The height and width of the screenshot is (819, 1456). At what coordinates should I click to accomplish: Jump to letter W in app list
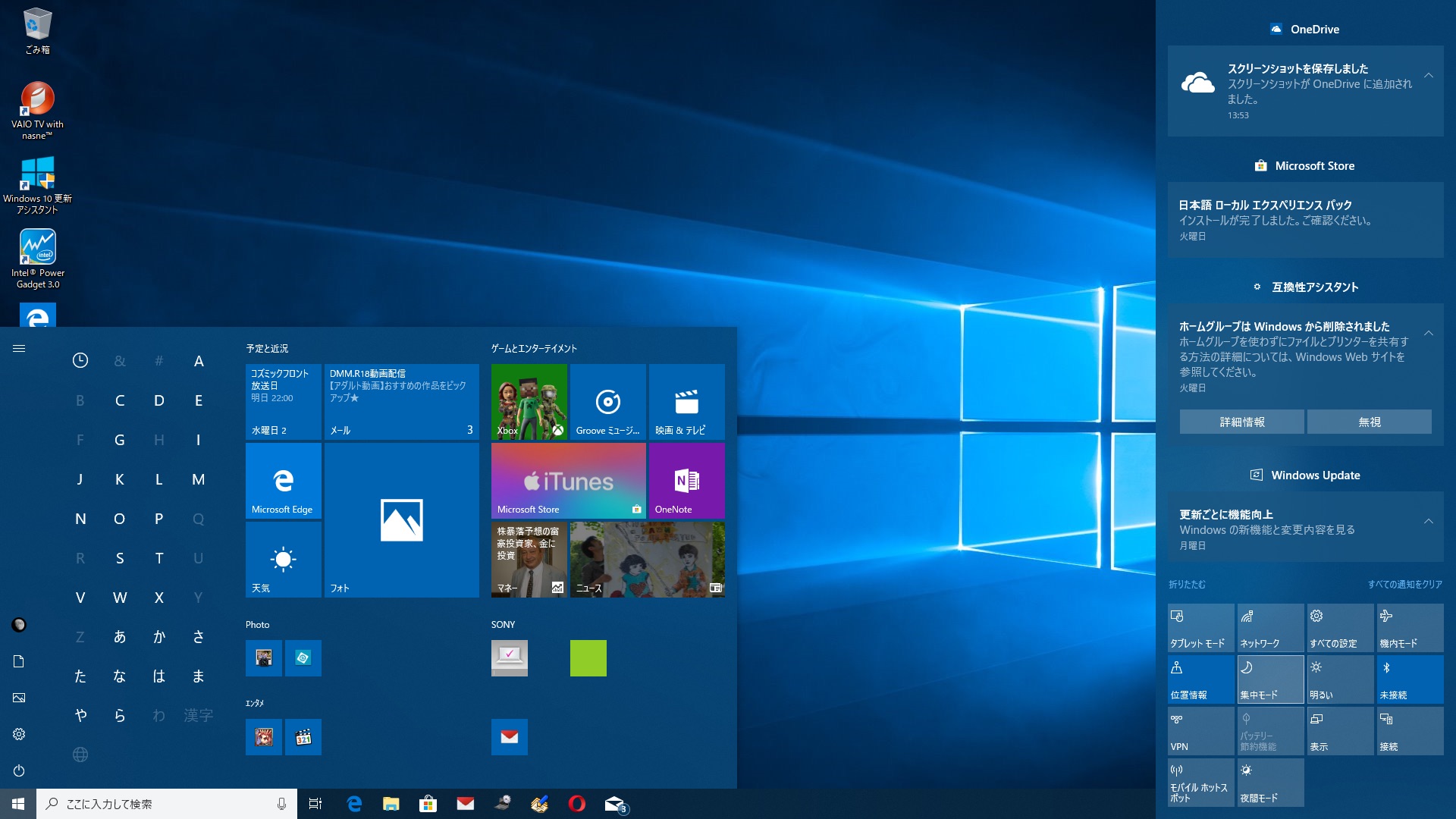tap(120, 598)
